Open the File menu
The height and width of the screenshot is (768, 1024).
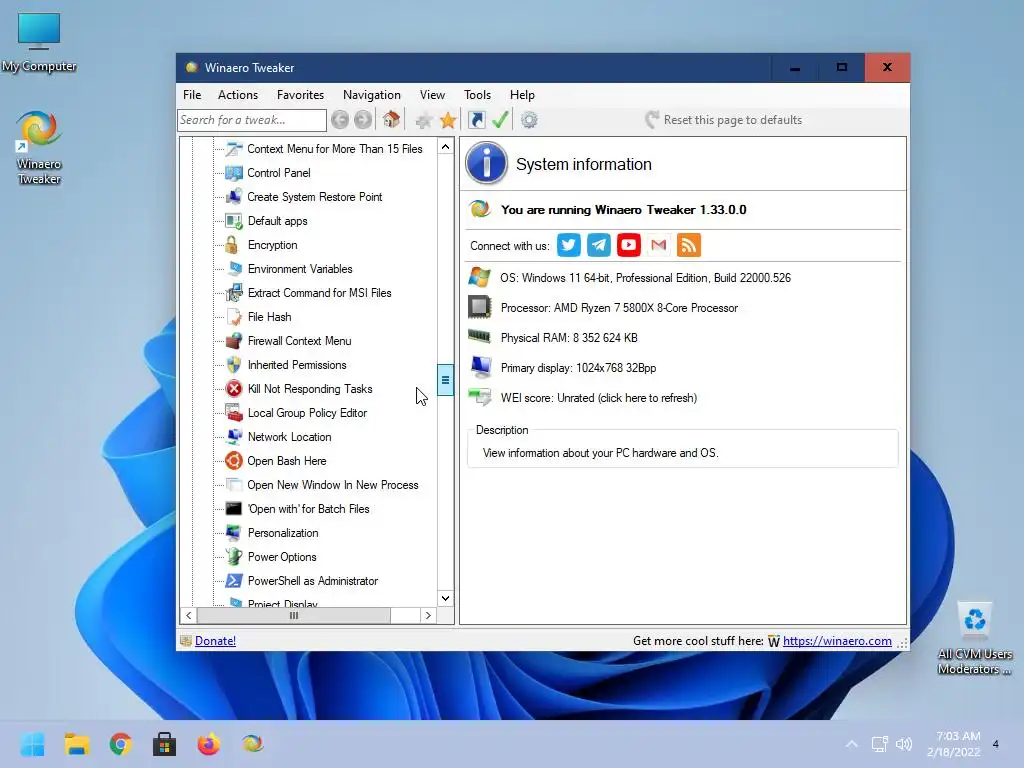click(192, 95)
